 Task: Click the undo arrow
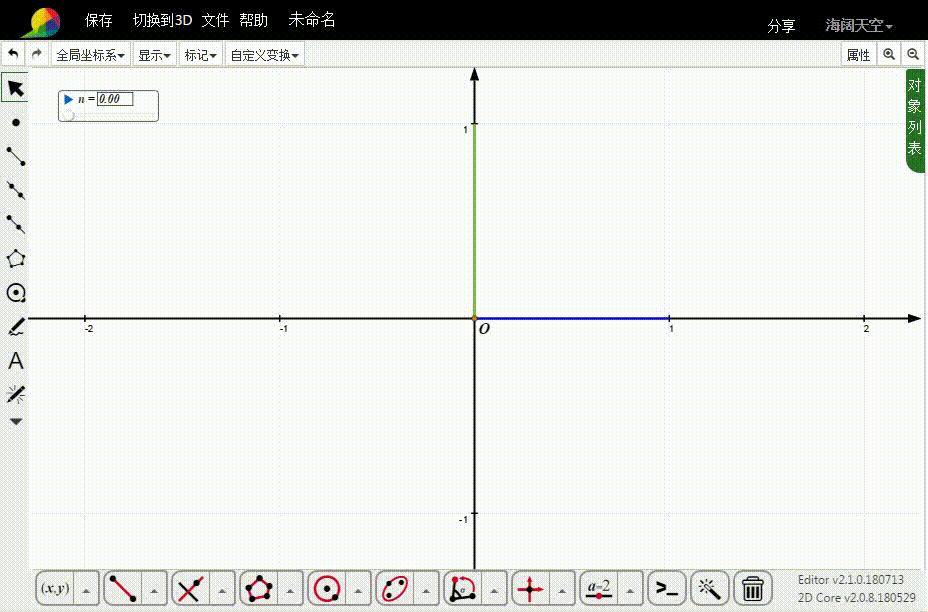tap(13, 54)
